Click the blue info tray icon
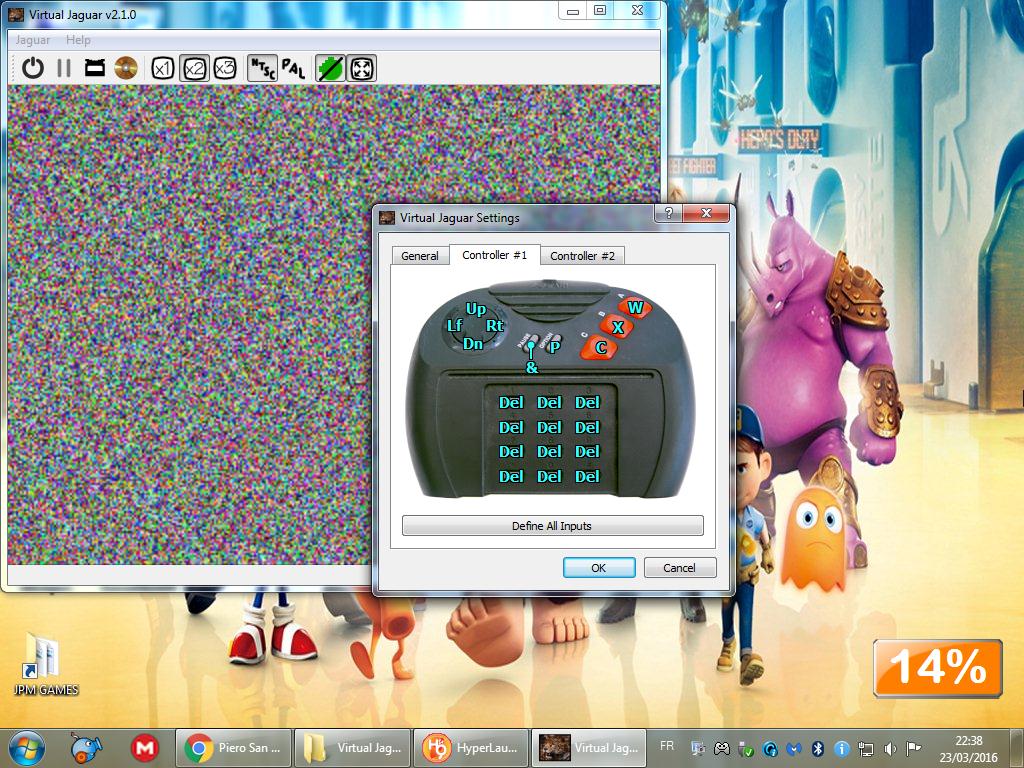The width and height of the screenshot is (1024, 768). [842, 748]
